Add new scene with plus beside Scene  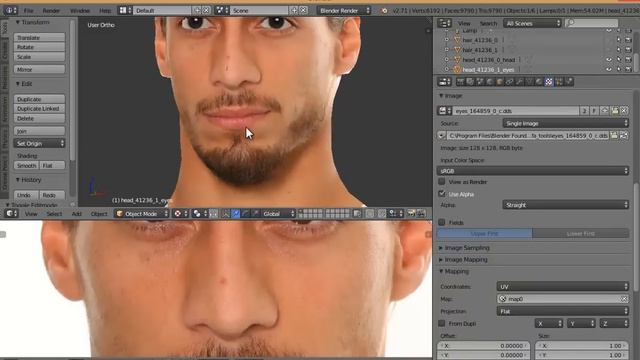294,10
